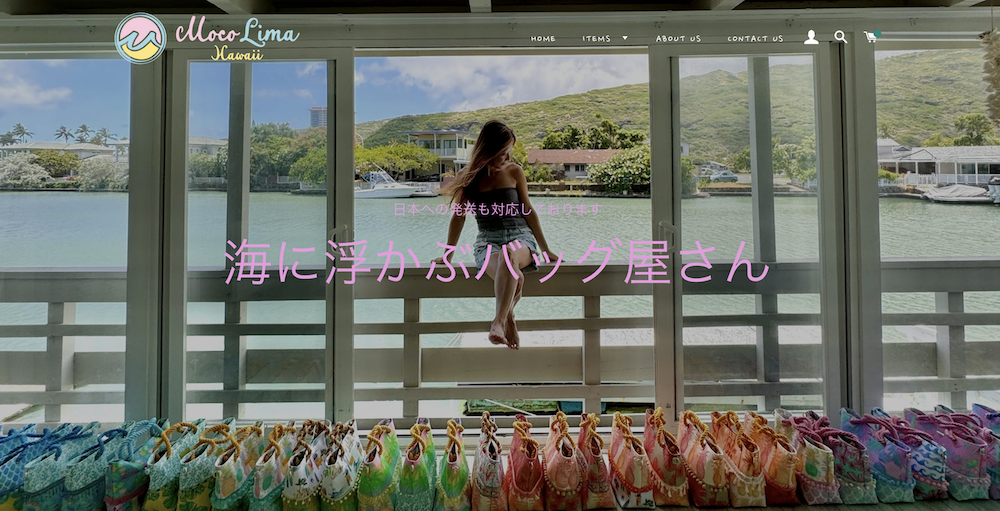
Task: Navigate to CONTACT US
Action: (x=755, y=38)
